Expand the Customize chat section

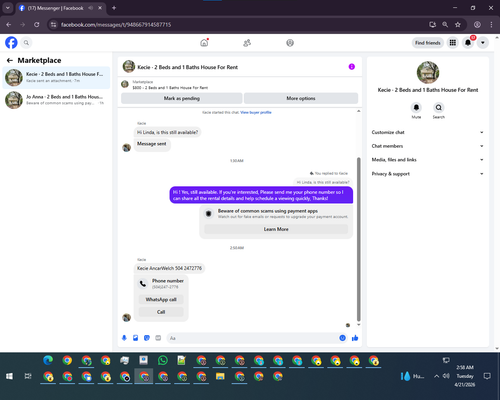428,132
